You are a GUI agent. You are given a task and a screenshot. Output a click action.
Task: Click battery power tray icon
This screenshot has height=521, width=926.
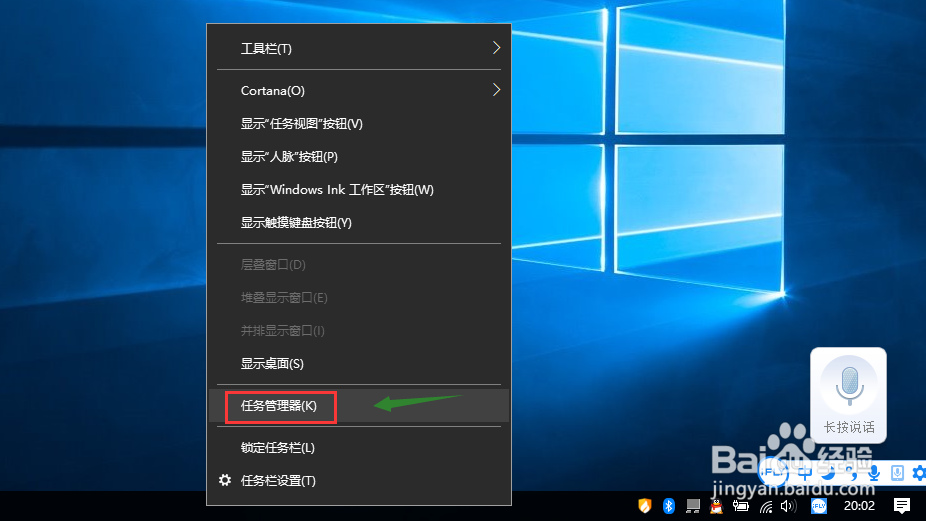click(x=741, y=506)
